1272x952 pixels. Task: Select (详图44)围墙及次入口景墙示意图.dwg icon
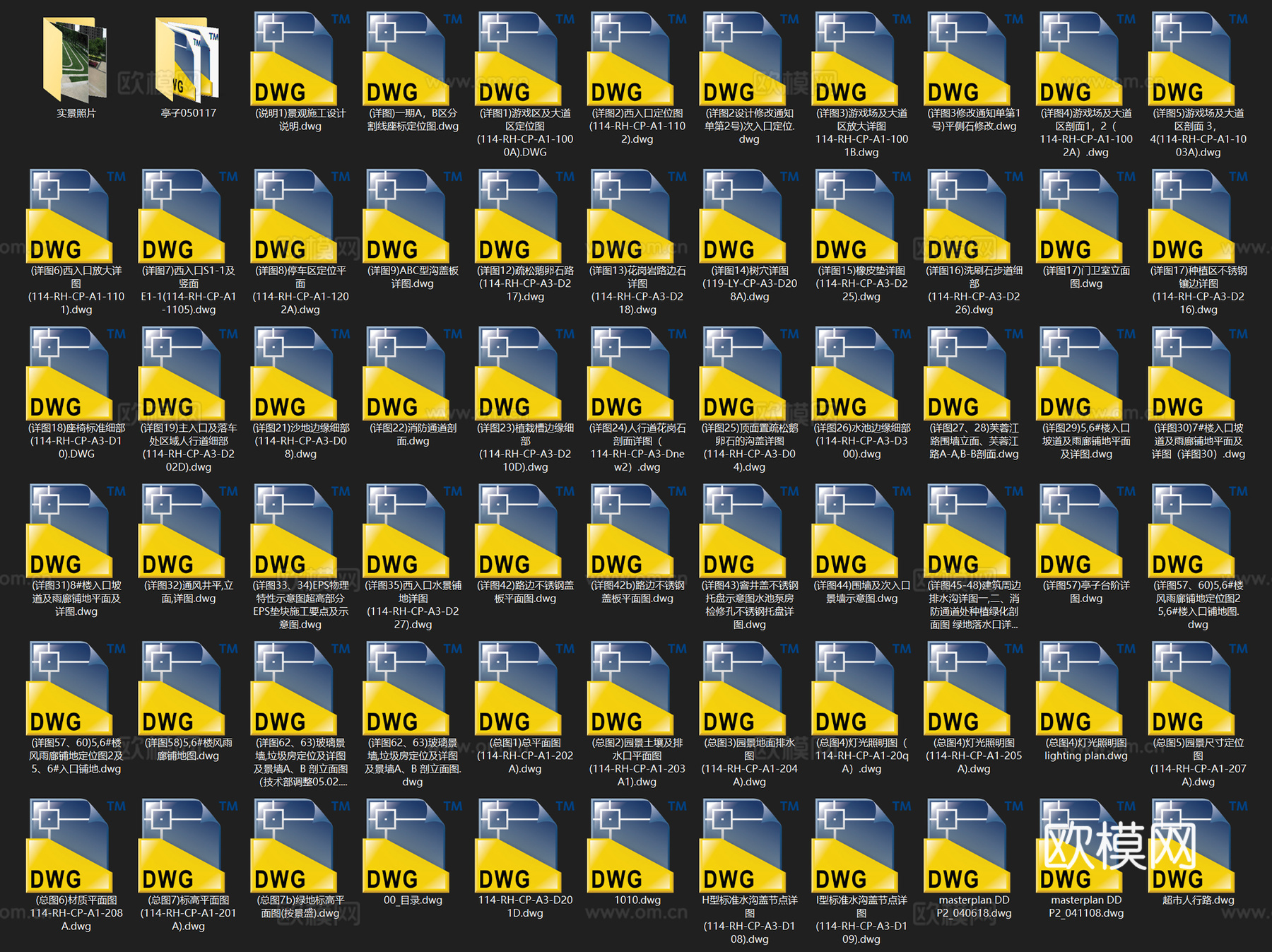855,531
